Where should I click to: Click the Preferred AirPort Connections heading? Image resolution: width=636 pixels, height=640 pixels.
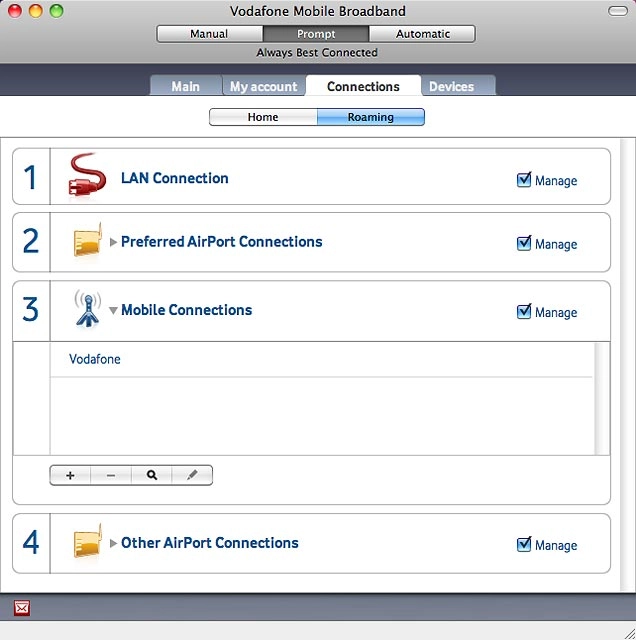pos(222,242)
